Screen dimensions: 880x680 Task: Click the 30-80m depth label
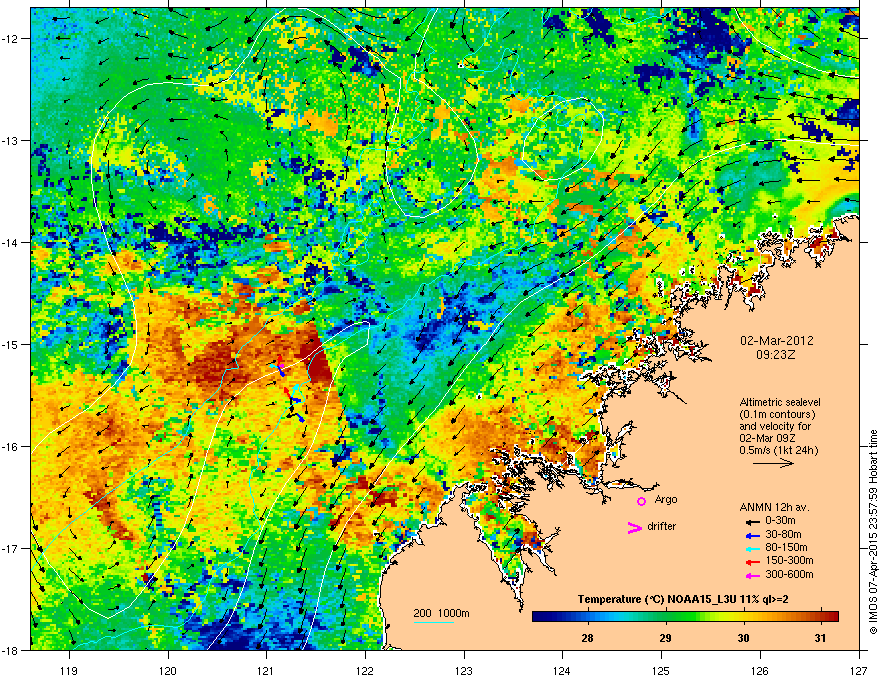[783, 535]
